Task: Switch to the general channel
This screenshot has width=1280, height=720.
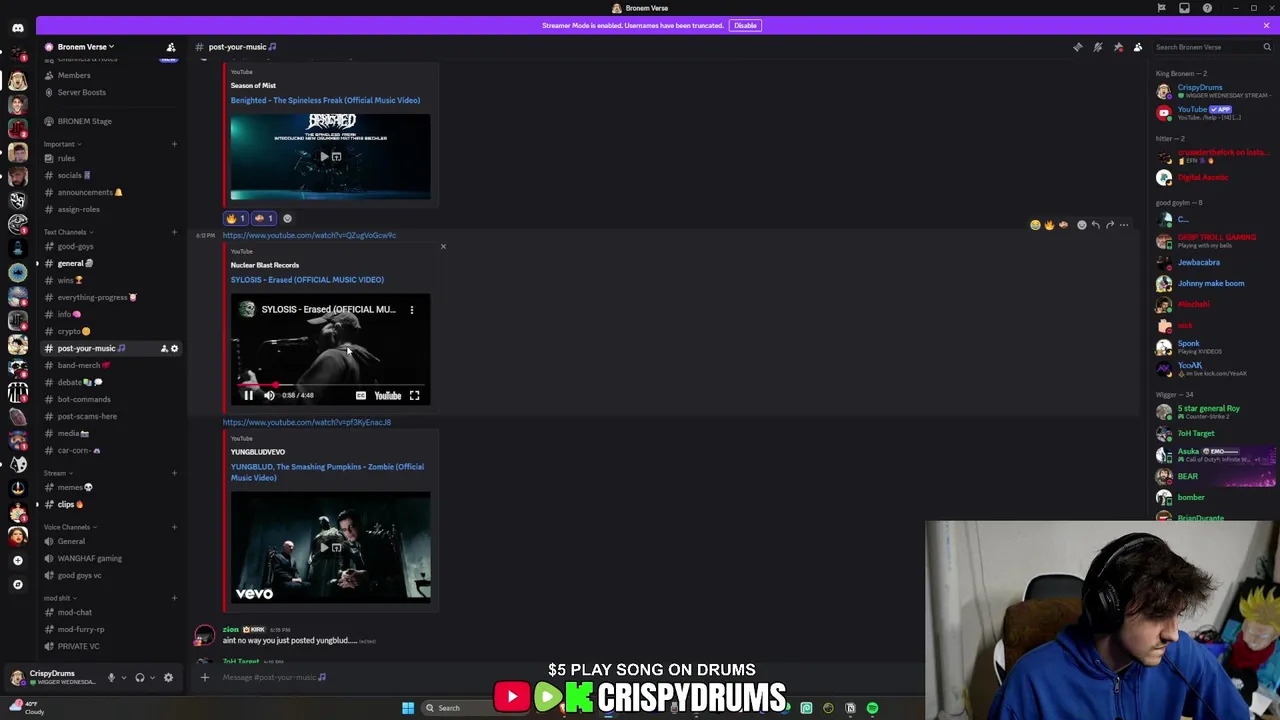Action: pos(110,263)
